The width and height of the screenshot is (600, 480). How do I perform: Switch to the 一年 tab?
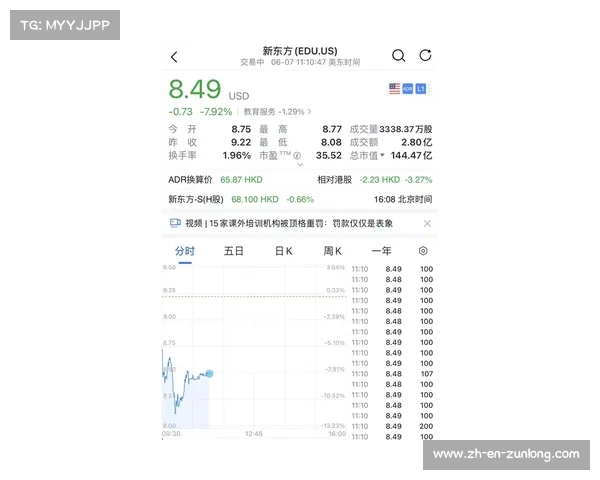click(382, 251)
